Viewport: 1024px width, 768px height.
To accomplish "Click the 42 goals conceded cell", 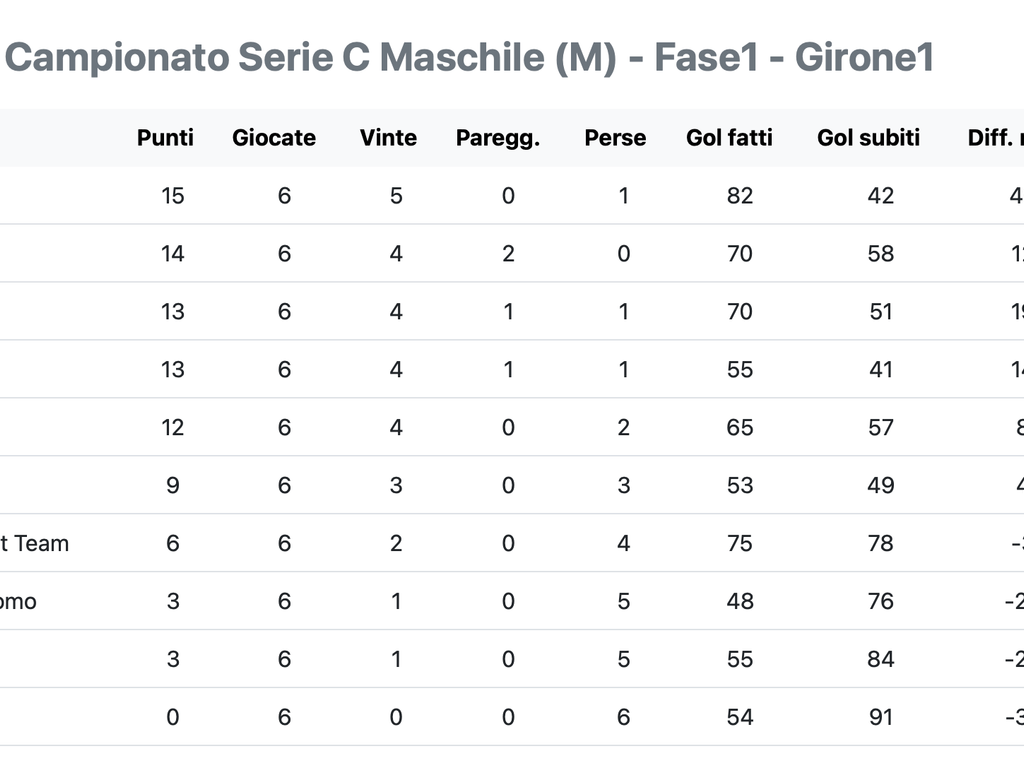I will (881, 196).
